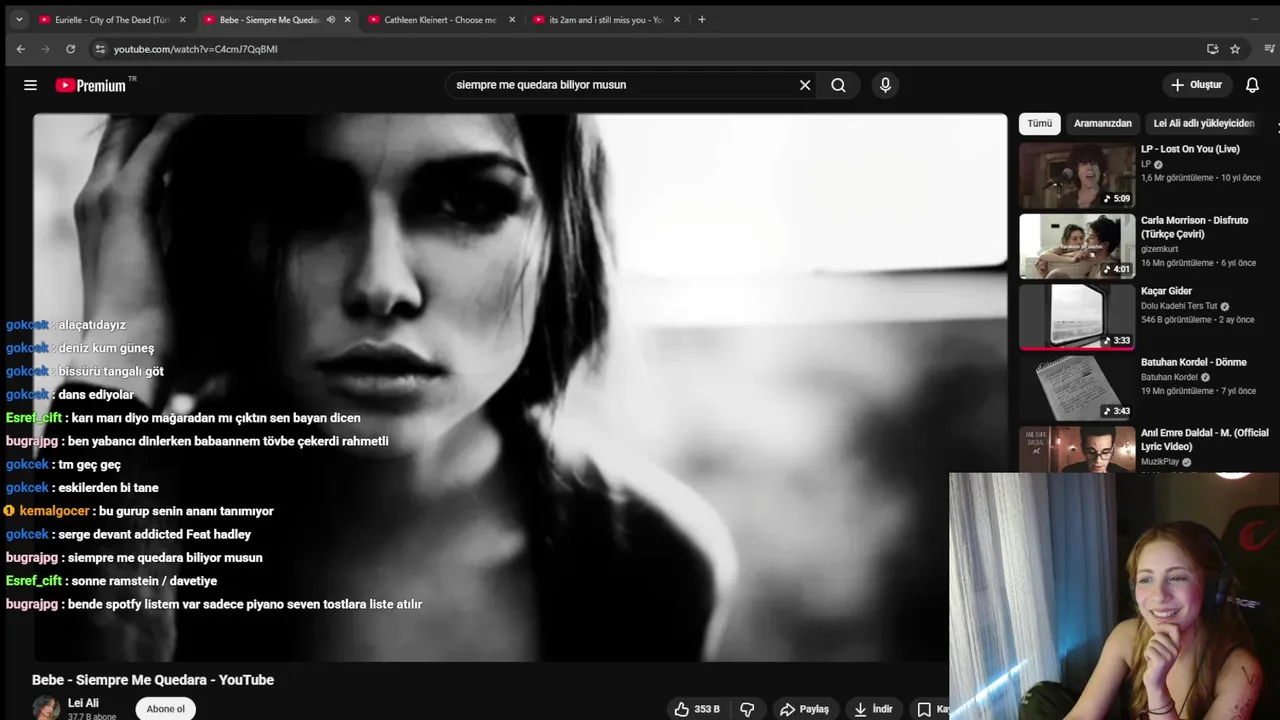The image size is (1280, 720).
Task: Switch to Eurielle - City of The Dead tab
Action: [x=112, y=19]
